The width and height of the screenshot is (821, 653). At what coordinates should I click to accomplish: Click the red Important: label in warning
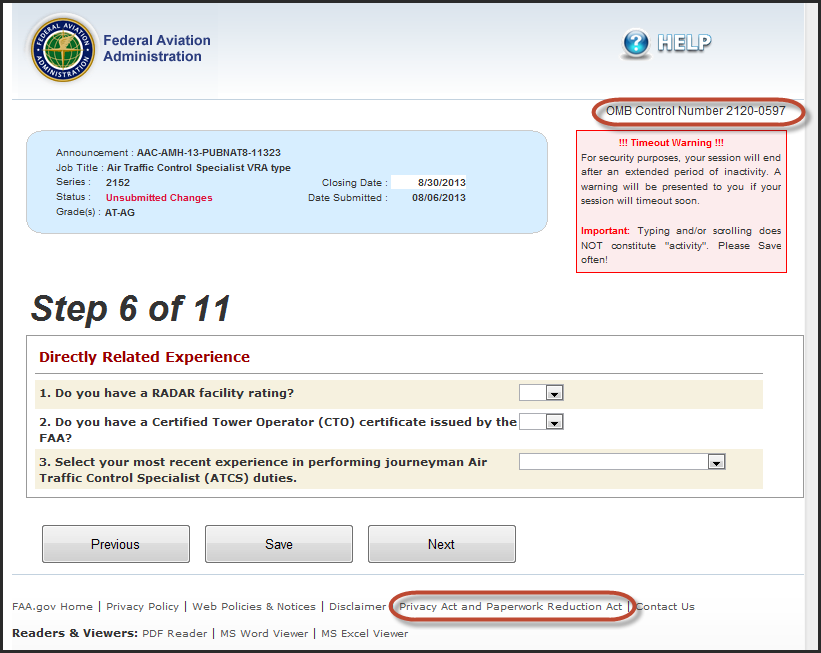pos(605,230)
